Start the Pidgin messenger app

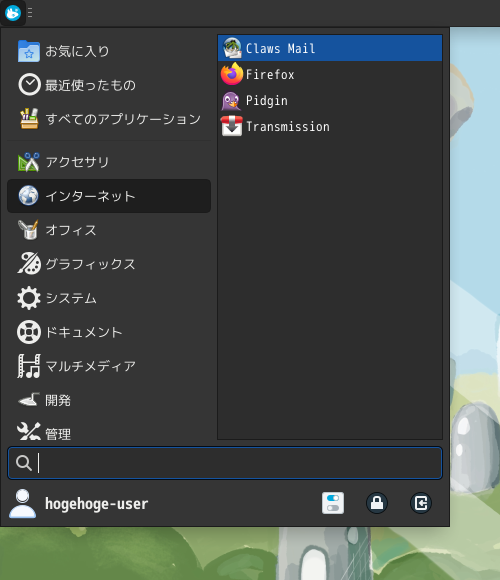point(330,101)
